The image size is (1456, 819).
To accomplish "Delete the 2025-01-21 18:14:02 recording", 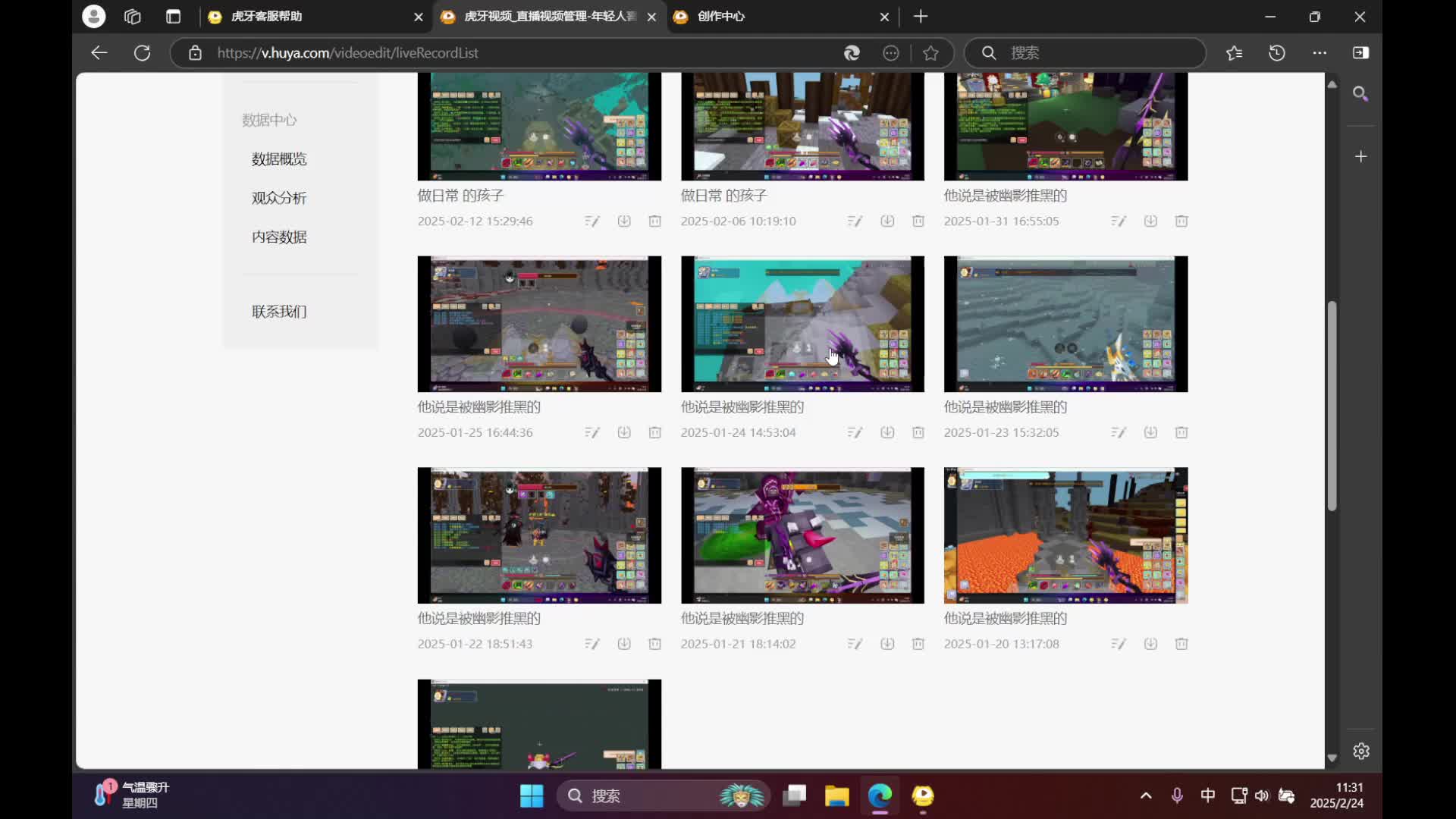I will tap(918, 644).
